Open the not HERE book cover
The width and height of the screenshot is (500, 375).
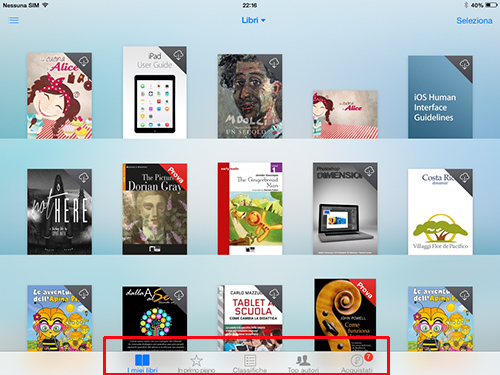point(59,212)
